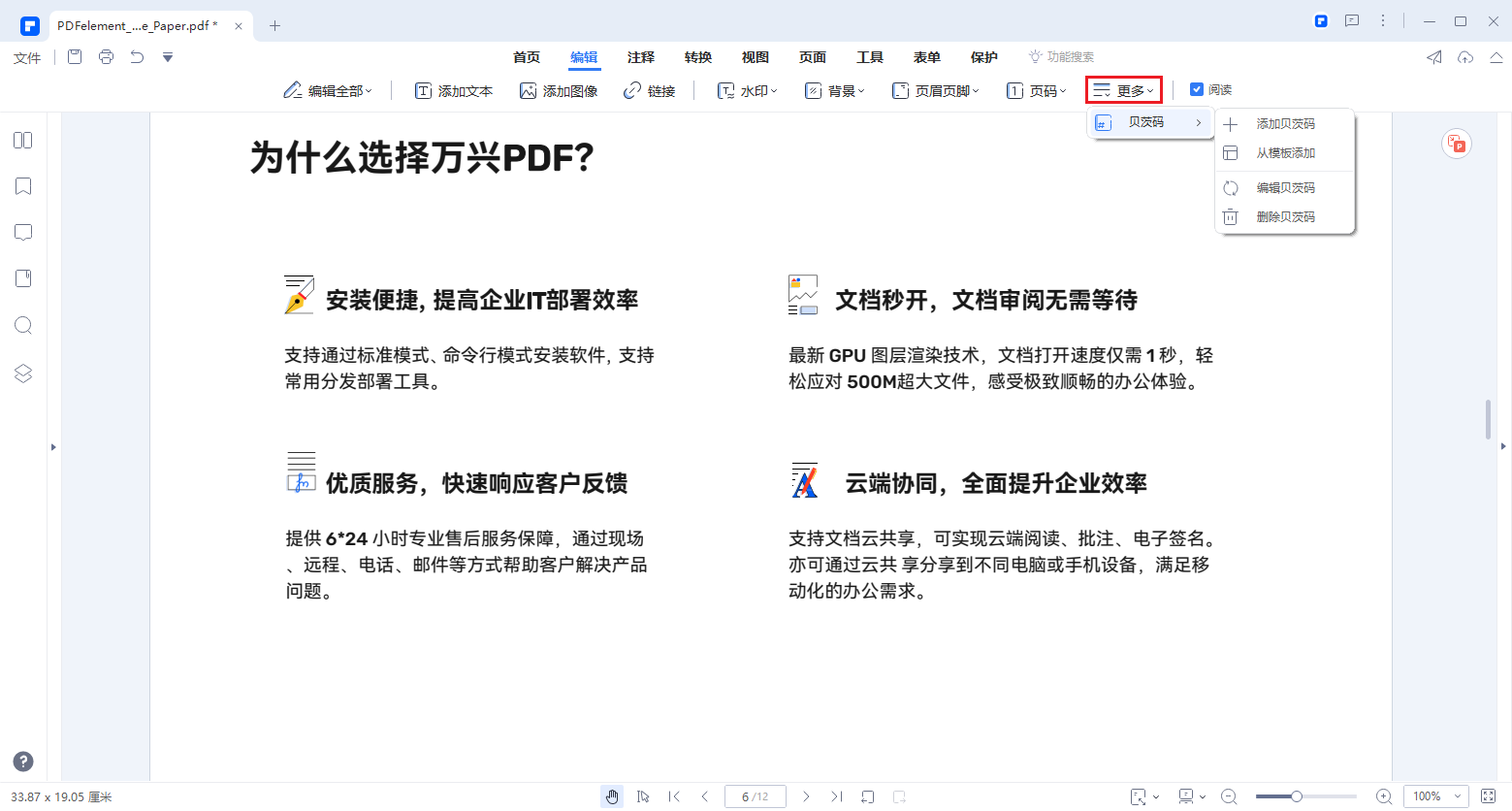Select the 添加文本 tool
The height and width of the screenshot is (811, 1512).
pyautogui.click(x=453, y=89)
